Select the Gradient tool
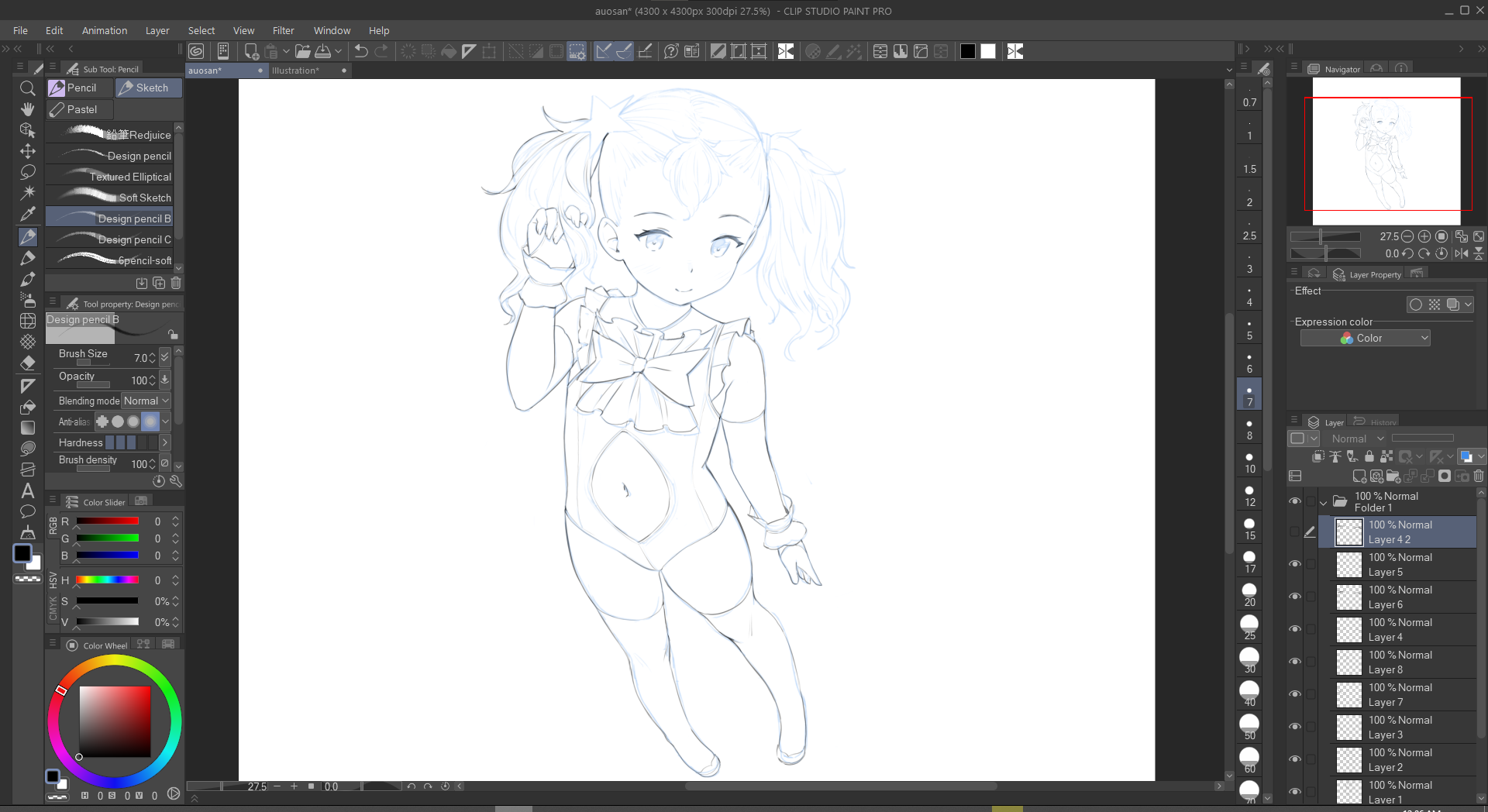1488x812 pixels. (x=27, y=427)
